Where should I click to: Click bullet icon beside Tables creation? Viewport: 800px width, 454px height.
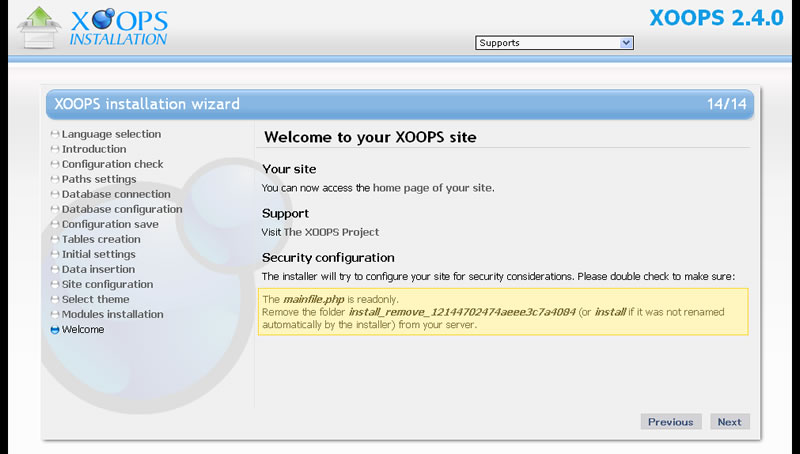point(55,239)
